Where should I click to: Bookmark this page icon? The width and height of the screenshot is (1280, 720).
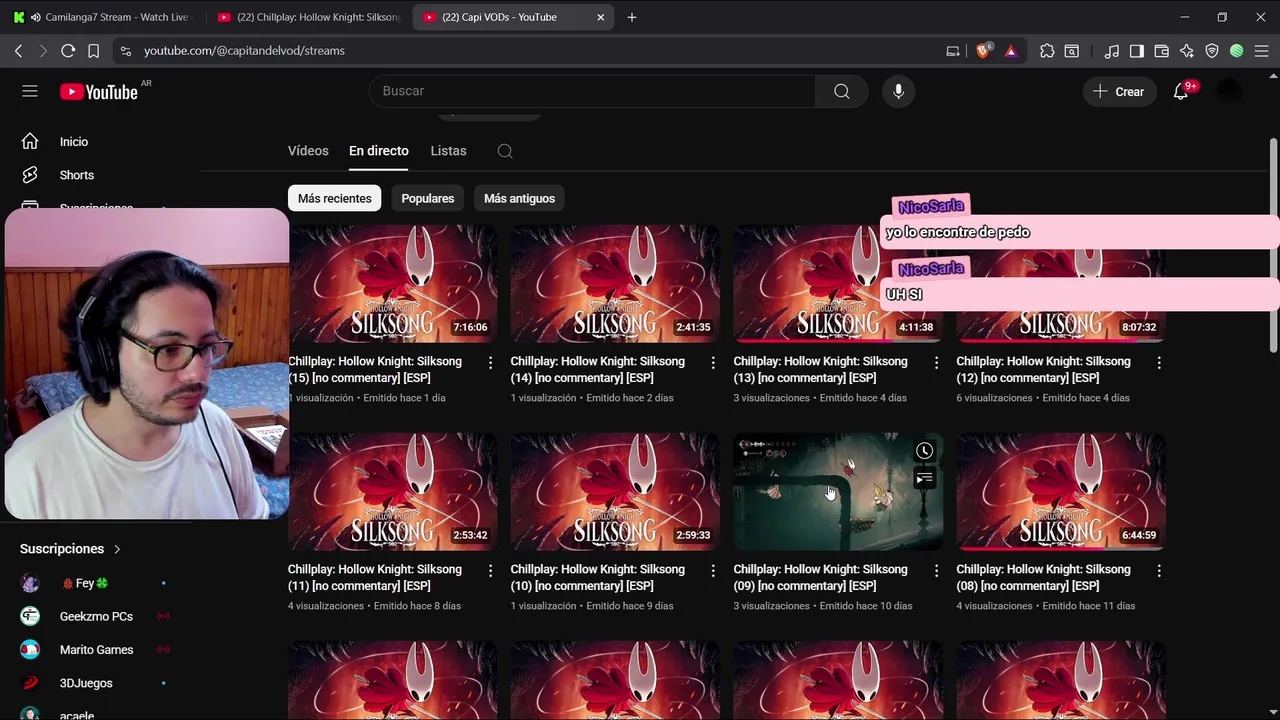coord(93,51)
